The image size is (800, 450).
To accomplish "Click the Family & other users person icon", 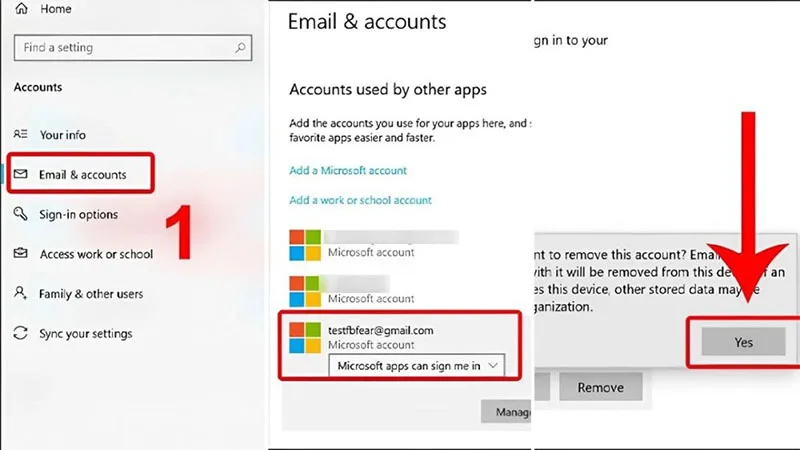I will pos(20,293).
